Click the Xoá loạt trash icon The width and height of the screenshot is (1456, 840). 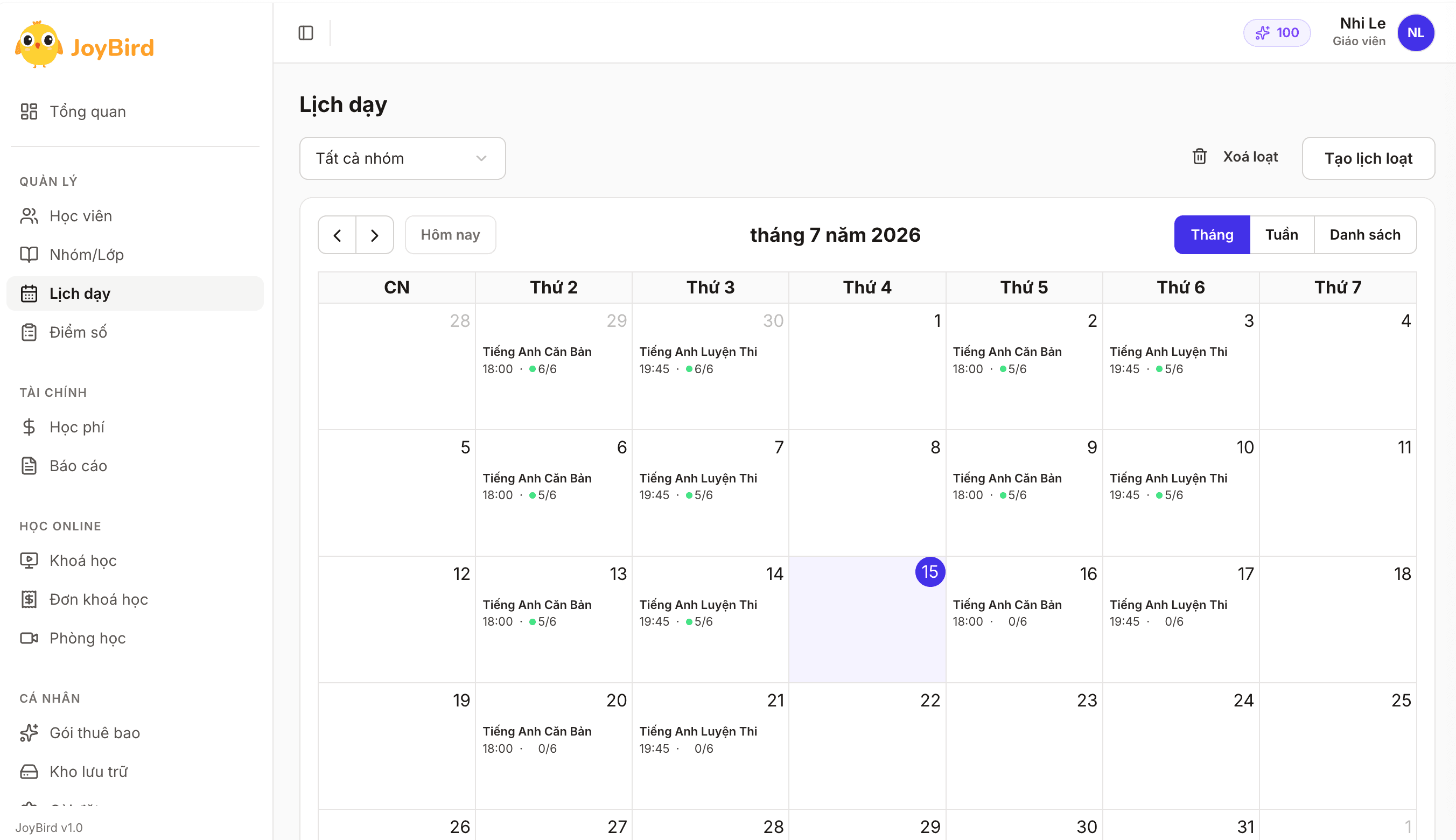(1199, 156)
